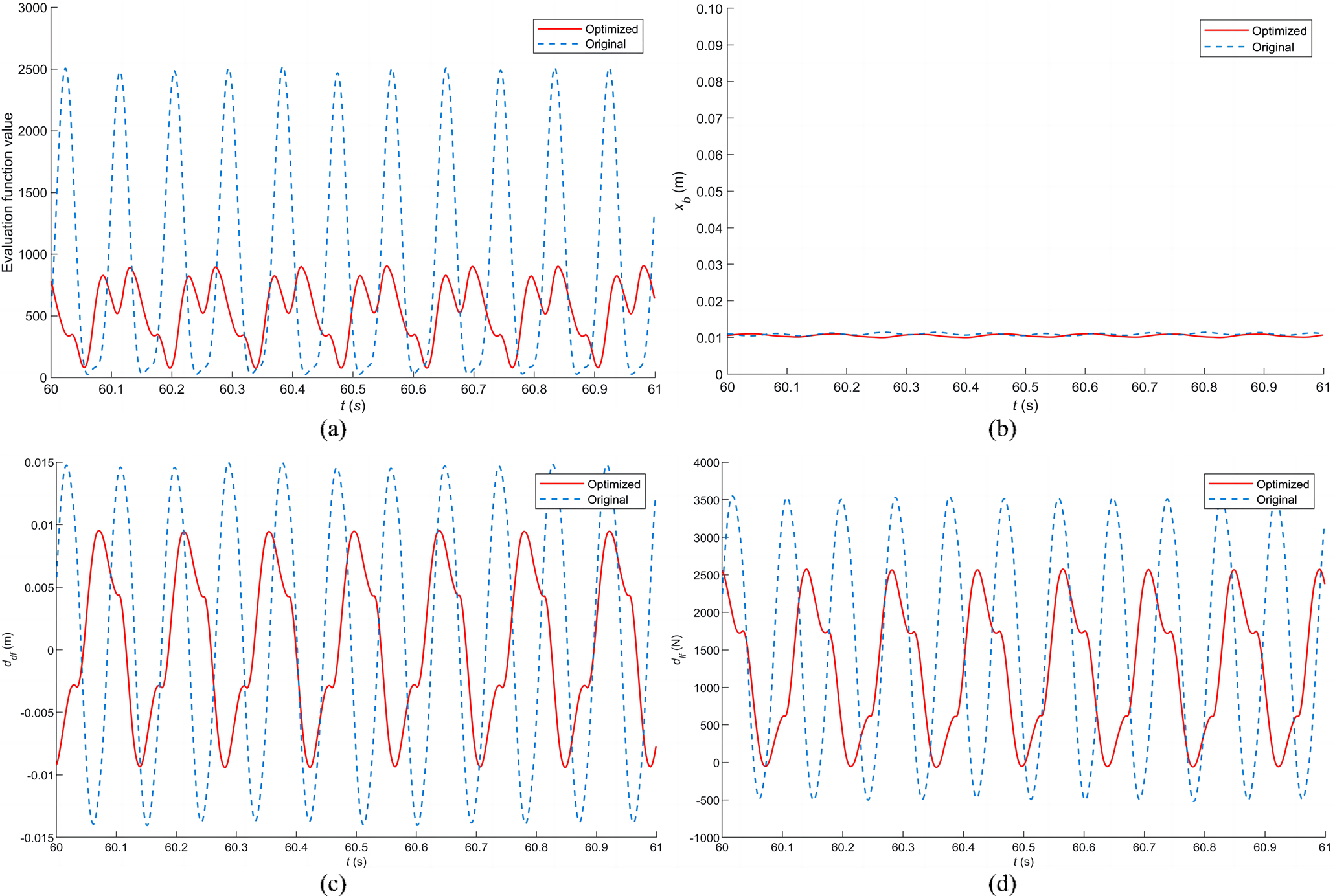The height and width of the screenshot is (896, 1335).
Task: Click the 'Evaluation function value' axis label
Action: pos(8,192)
